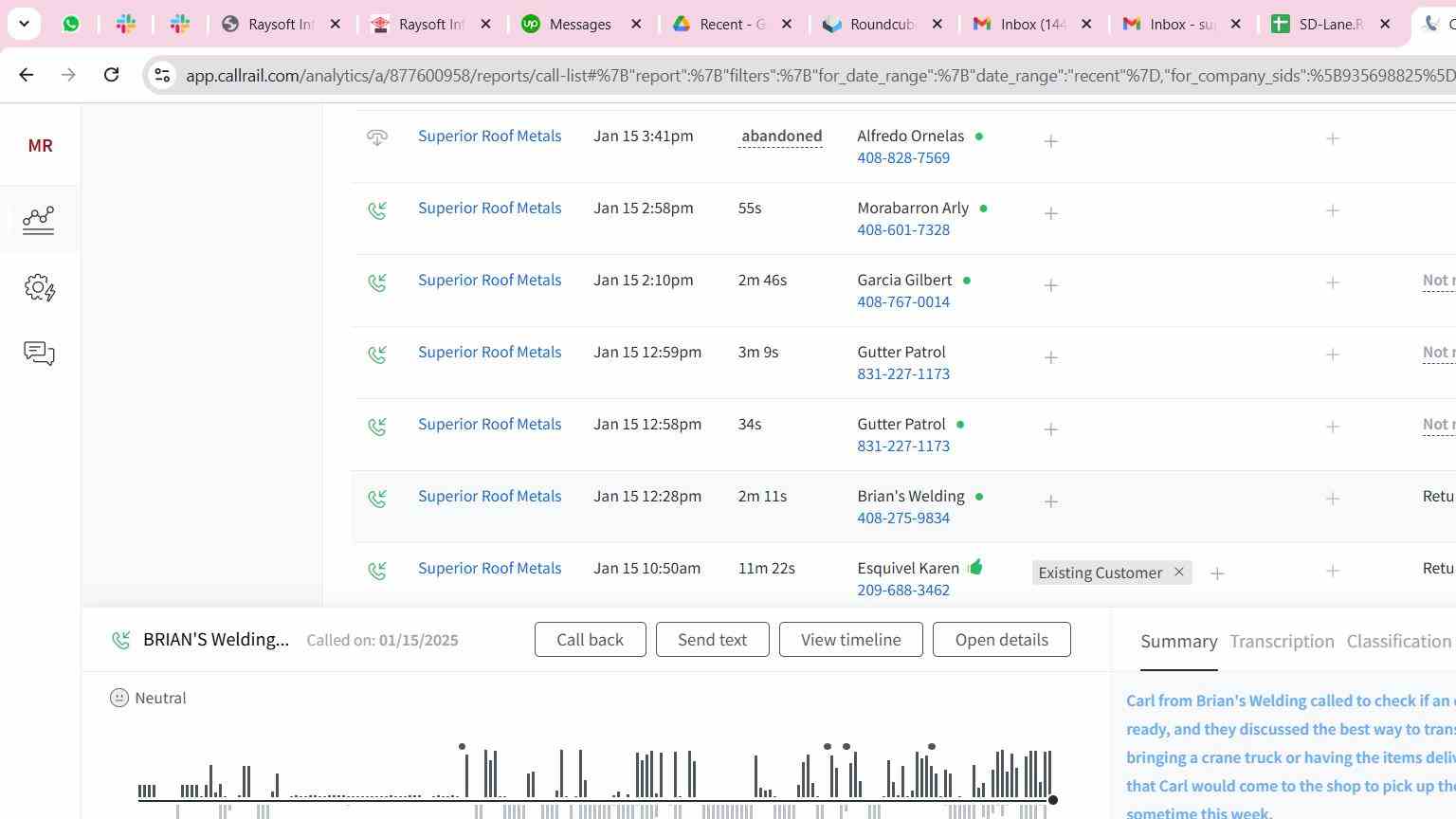Add another tag next to Existing Customer
Screen dimensions: 1456x819
(x=1217, y=573)
